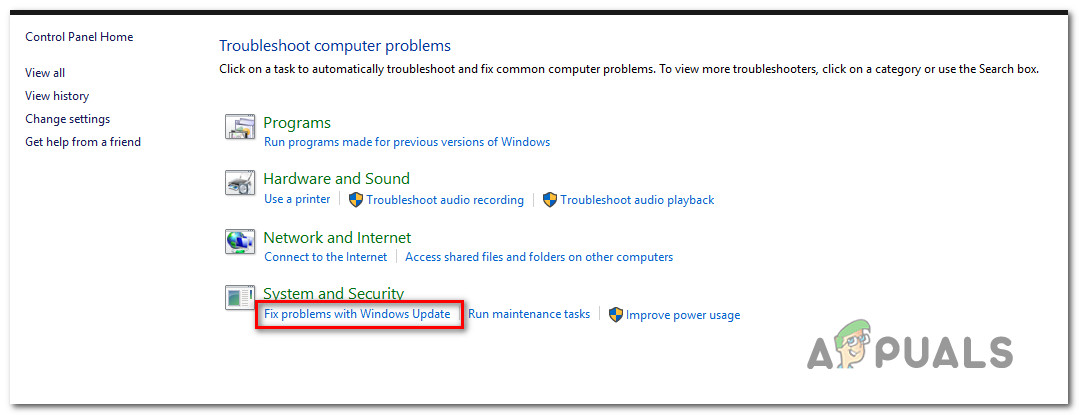This screenshot has height=415, width=1079.
Task: Launch Run maintenance tasks
Action: coord(529,314)
